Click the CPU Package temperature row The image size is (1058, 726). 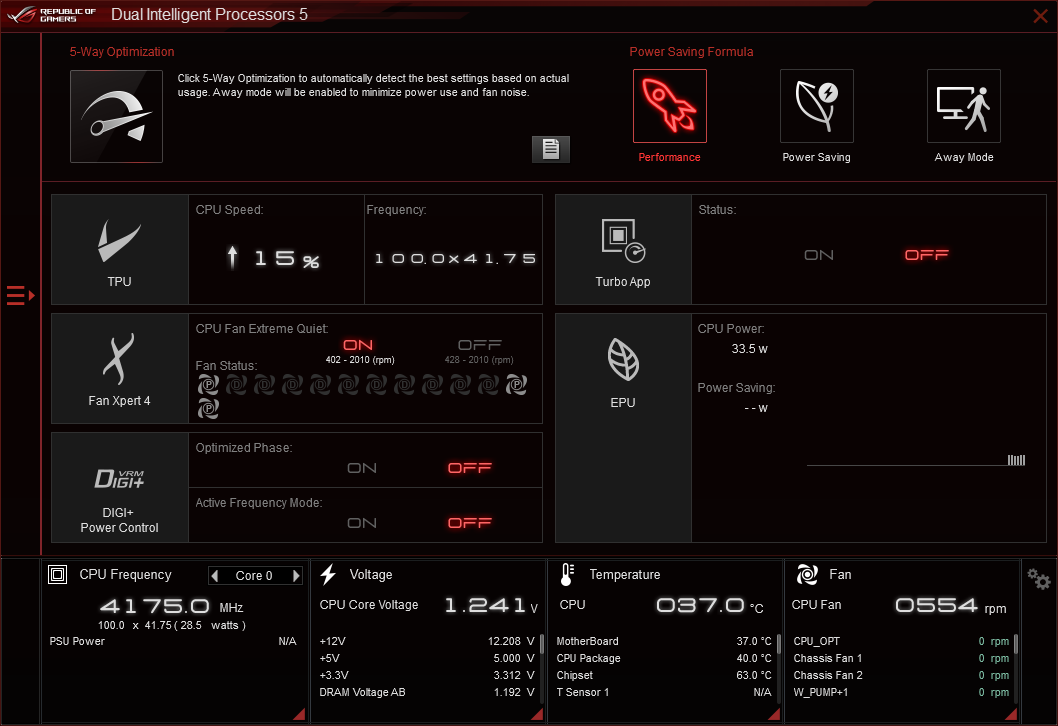point(664,658)
